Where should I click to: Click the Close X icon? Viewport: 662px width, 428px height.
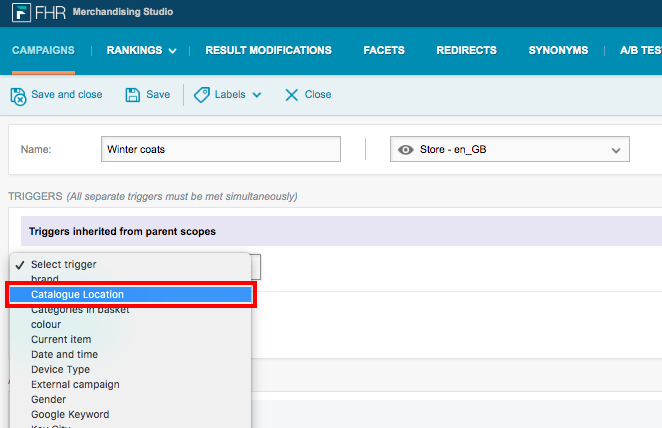[291, 95]
